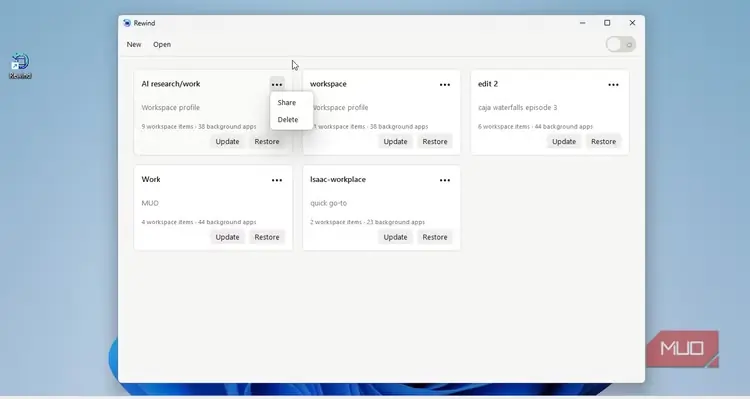Select the Isaac-workplace card title
This screenshot has width=750, height=399.
pyautogui.click(x=338, y=180)
